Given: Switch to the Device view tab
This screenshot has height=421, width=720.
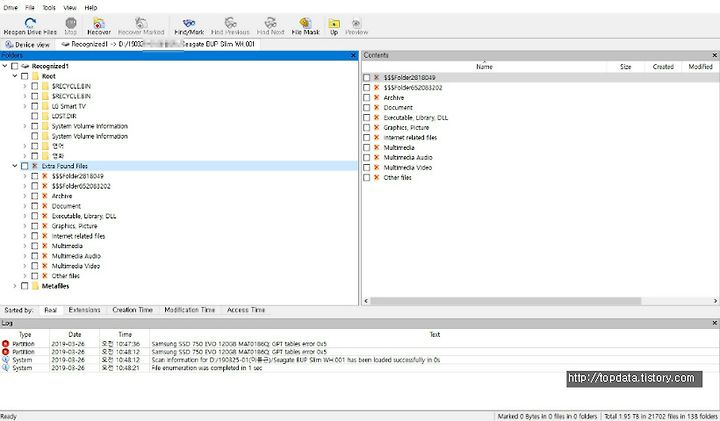Looking at the screenshot, I should [28, 45].
